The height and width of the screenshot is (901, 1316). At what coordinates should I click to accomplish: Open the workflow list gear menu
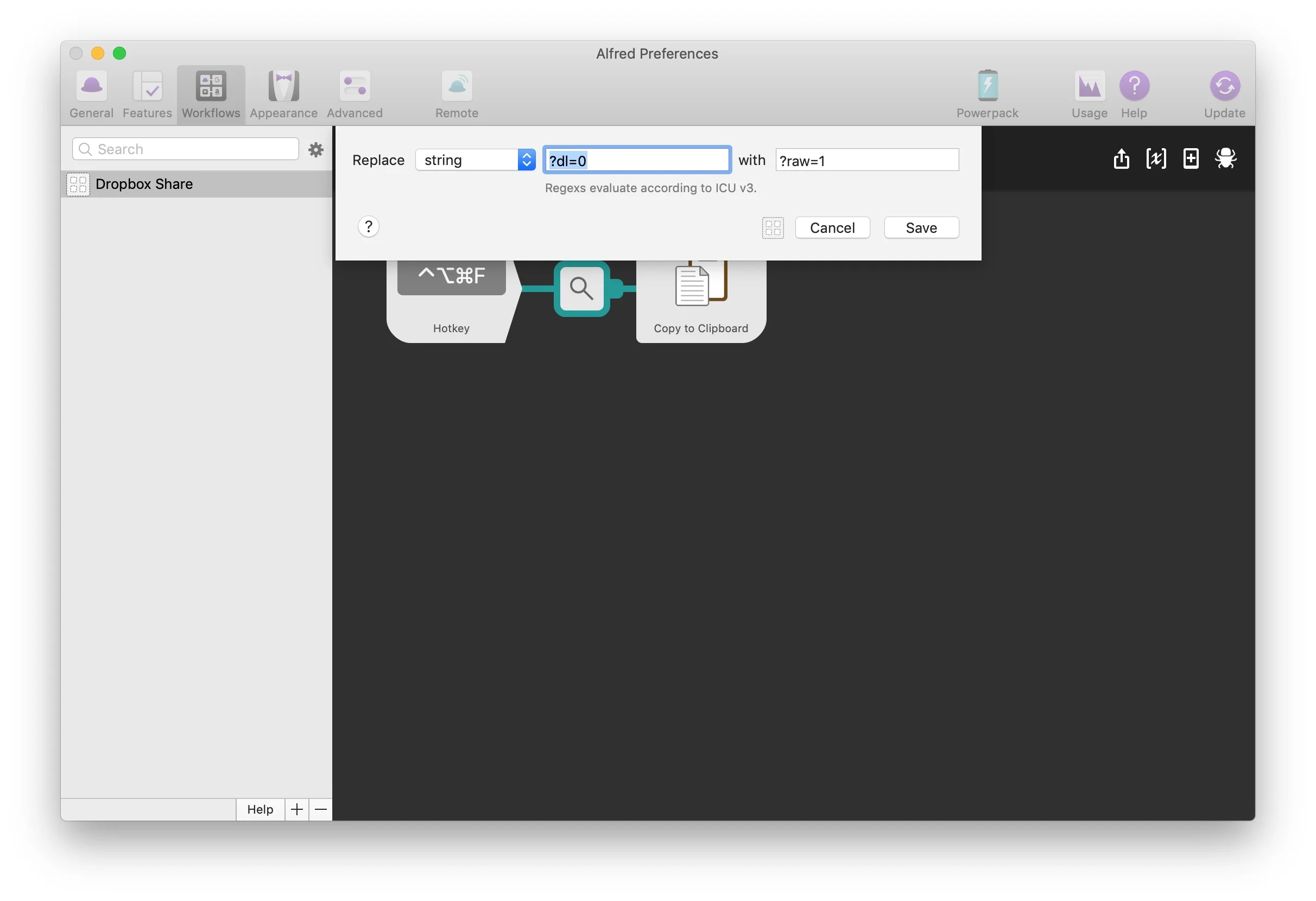(315, 149)
